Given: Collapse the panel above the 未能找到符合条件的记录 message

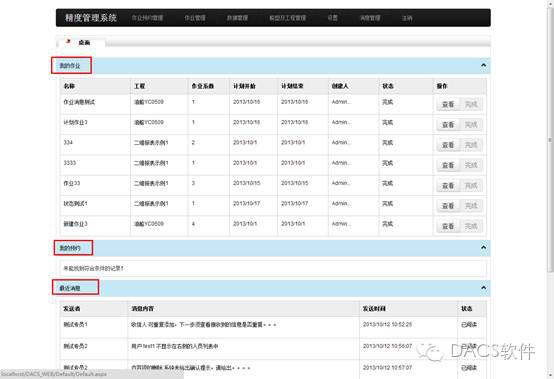Looking at the screenshot, I should (x=483, y=248).
